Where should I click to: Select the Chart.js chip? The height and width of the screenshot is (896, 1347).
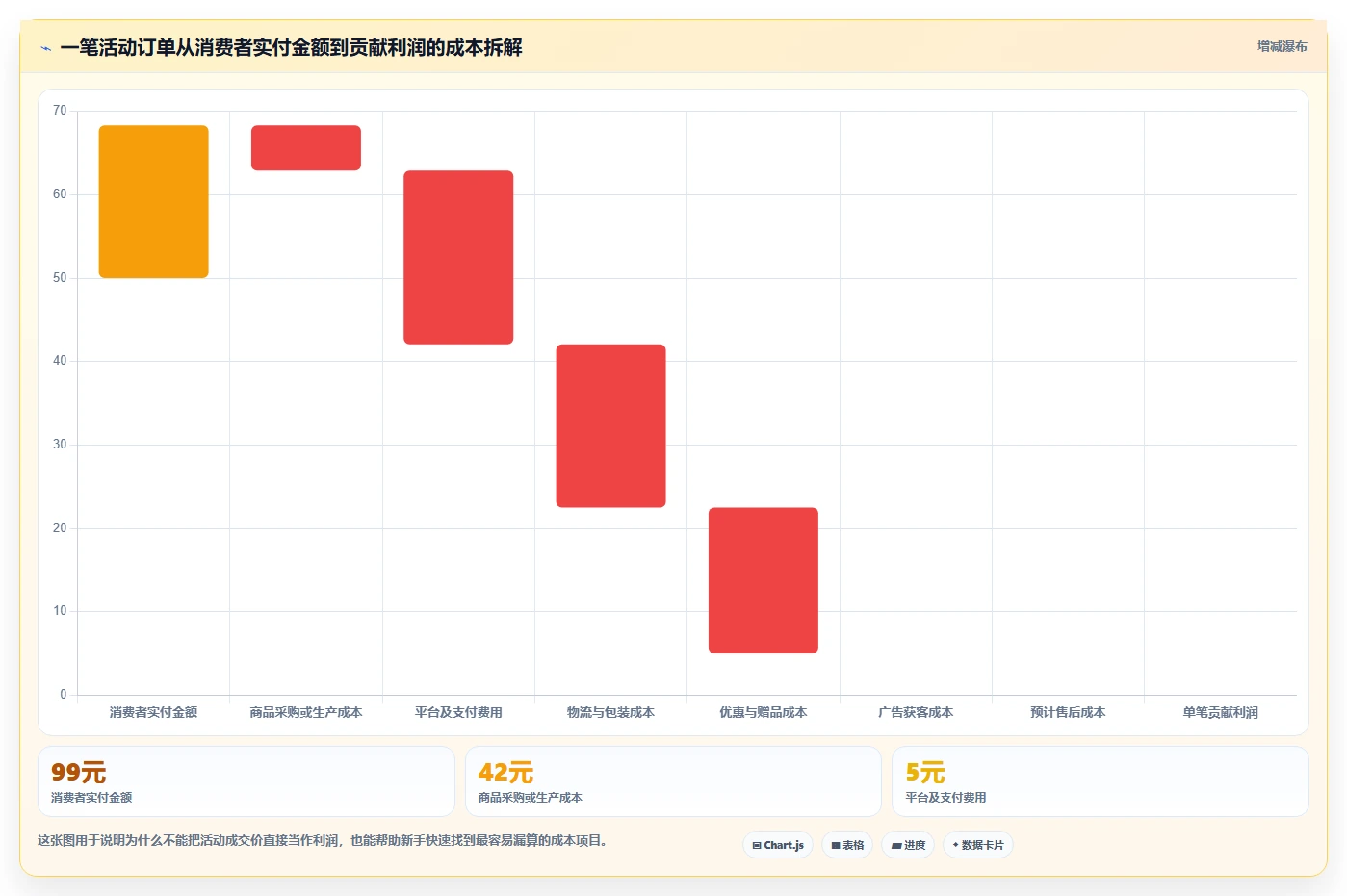coord(778,845)
